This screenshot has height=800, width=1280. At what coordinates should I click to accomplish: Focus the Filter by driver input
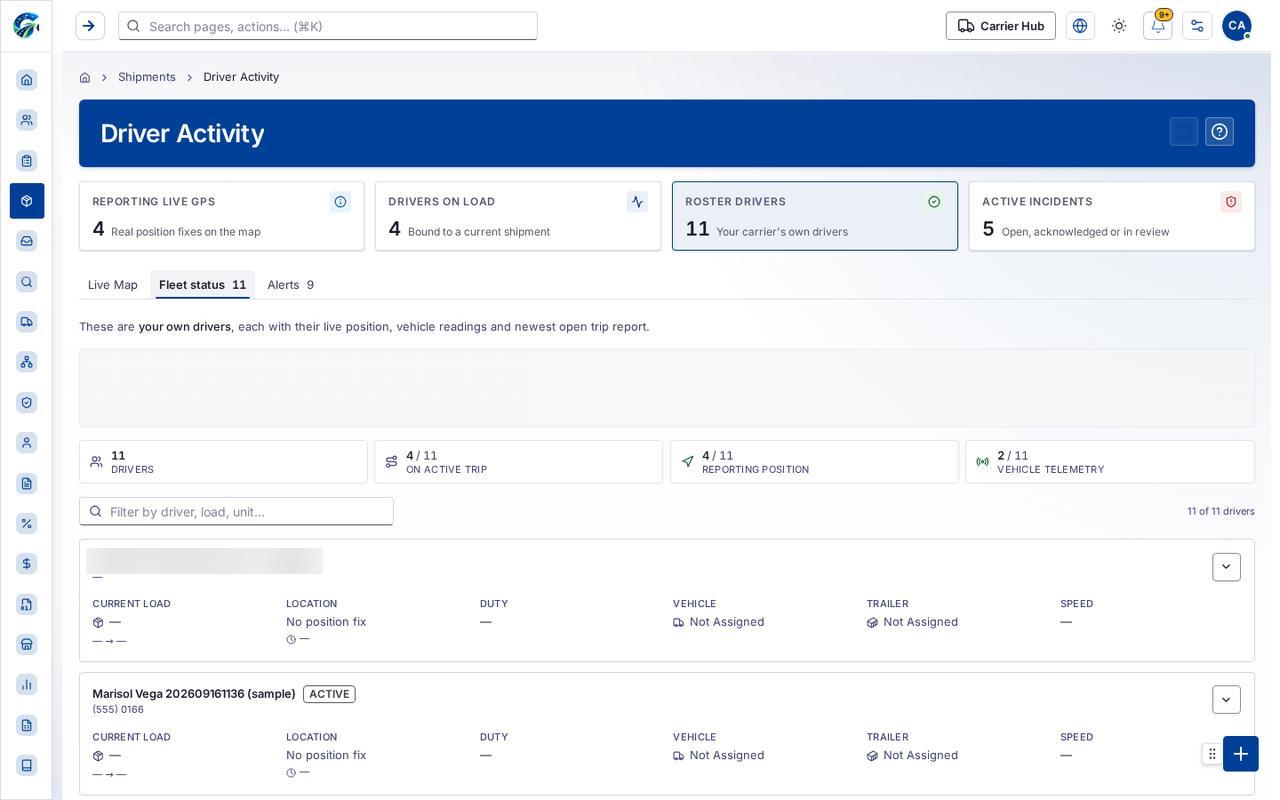point(236,511)
